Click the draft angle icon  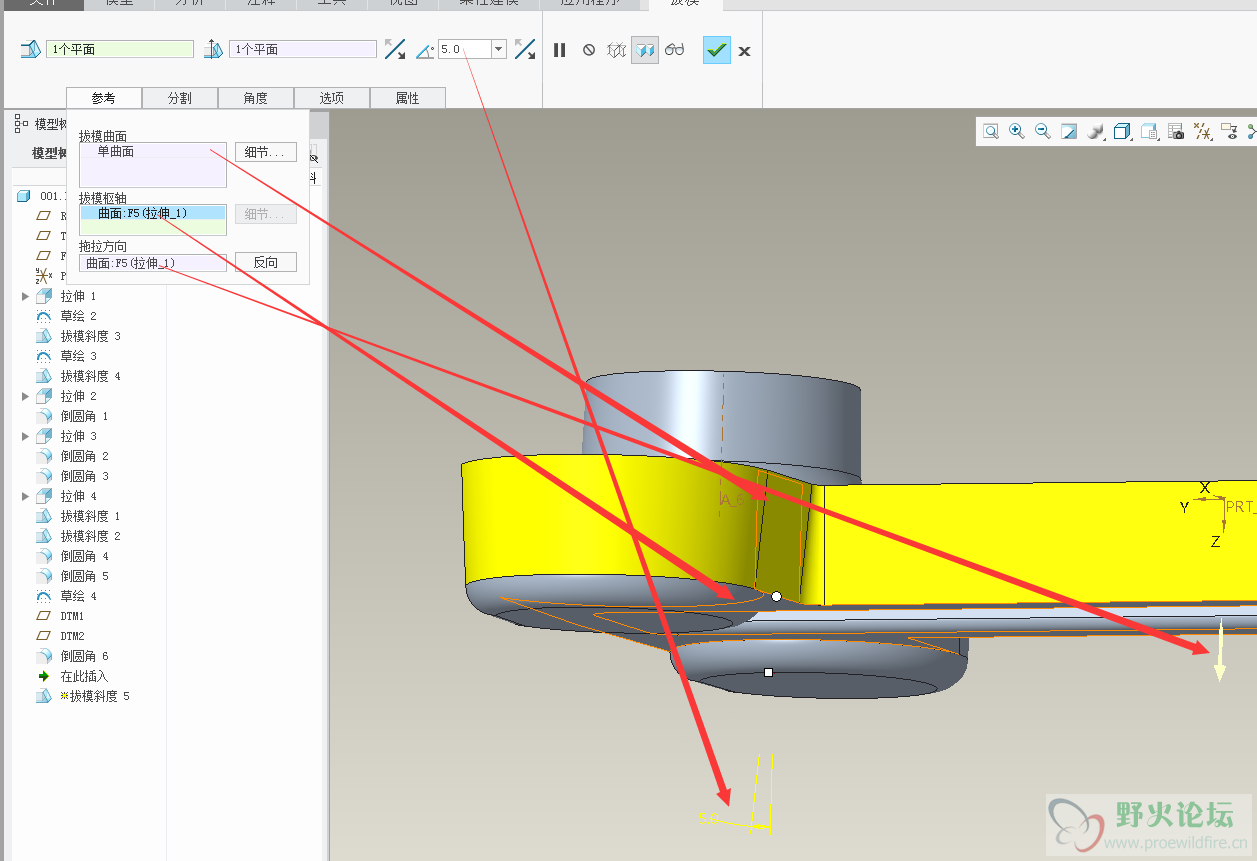click(x=425, y=50)
